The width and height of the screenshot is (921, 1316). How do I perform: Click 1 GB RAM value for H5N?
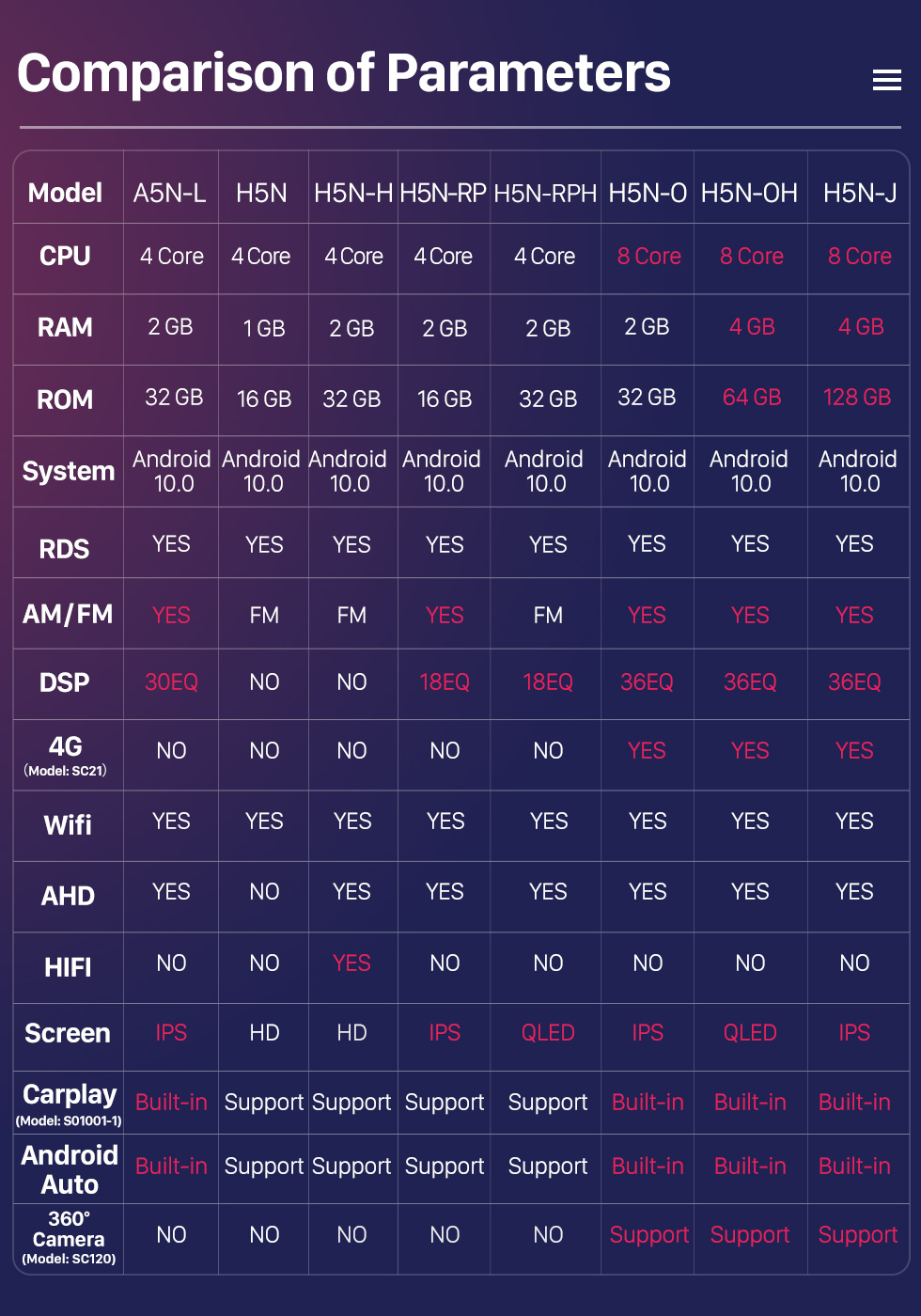264,329
